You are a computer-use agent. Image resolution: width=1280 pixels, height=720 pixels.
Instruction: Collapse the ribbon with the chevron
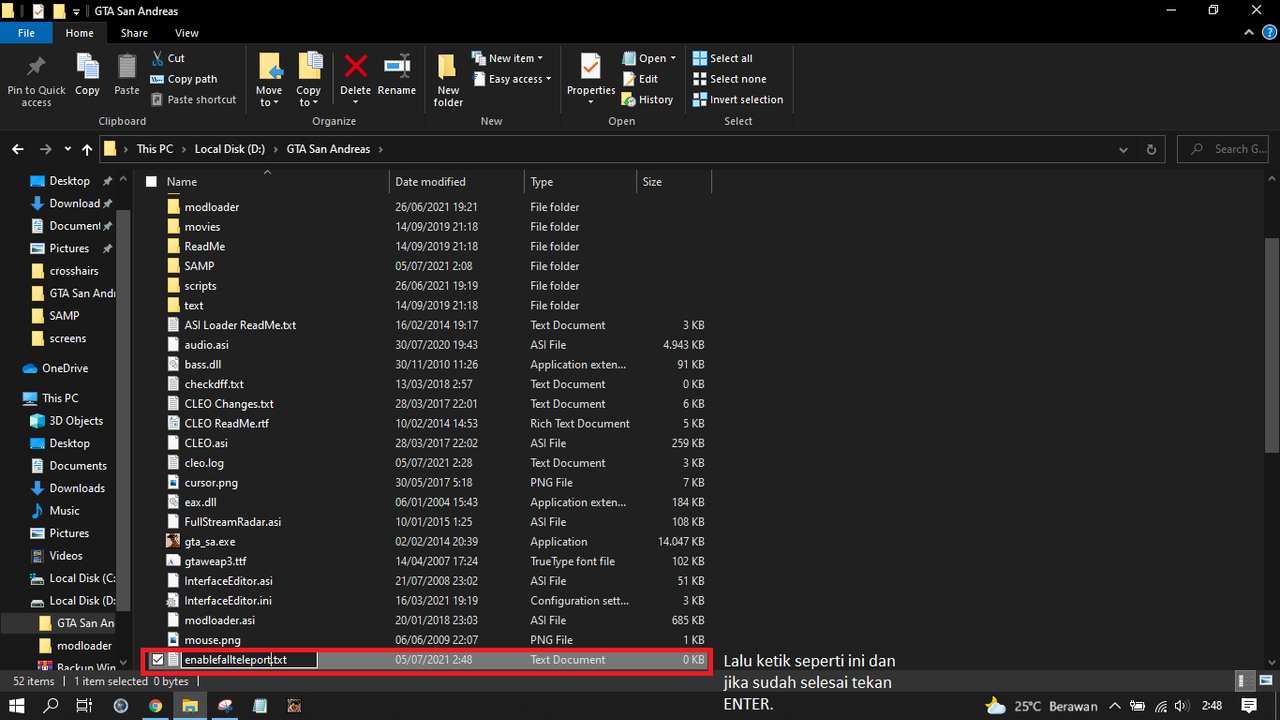[1247, 33]
